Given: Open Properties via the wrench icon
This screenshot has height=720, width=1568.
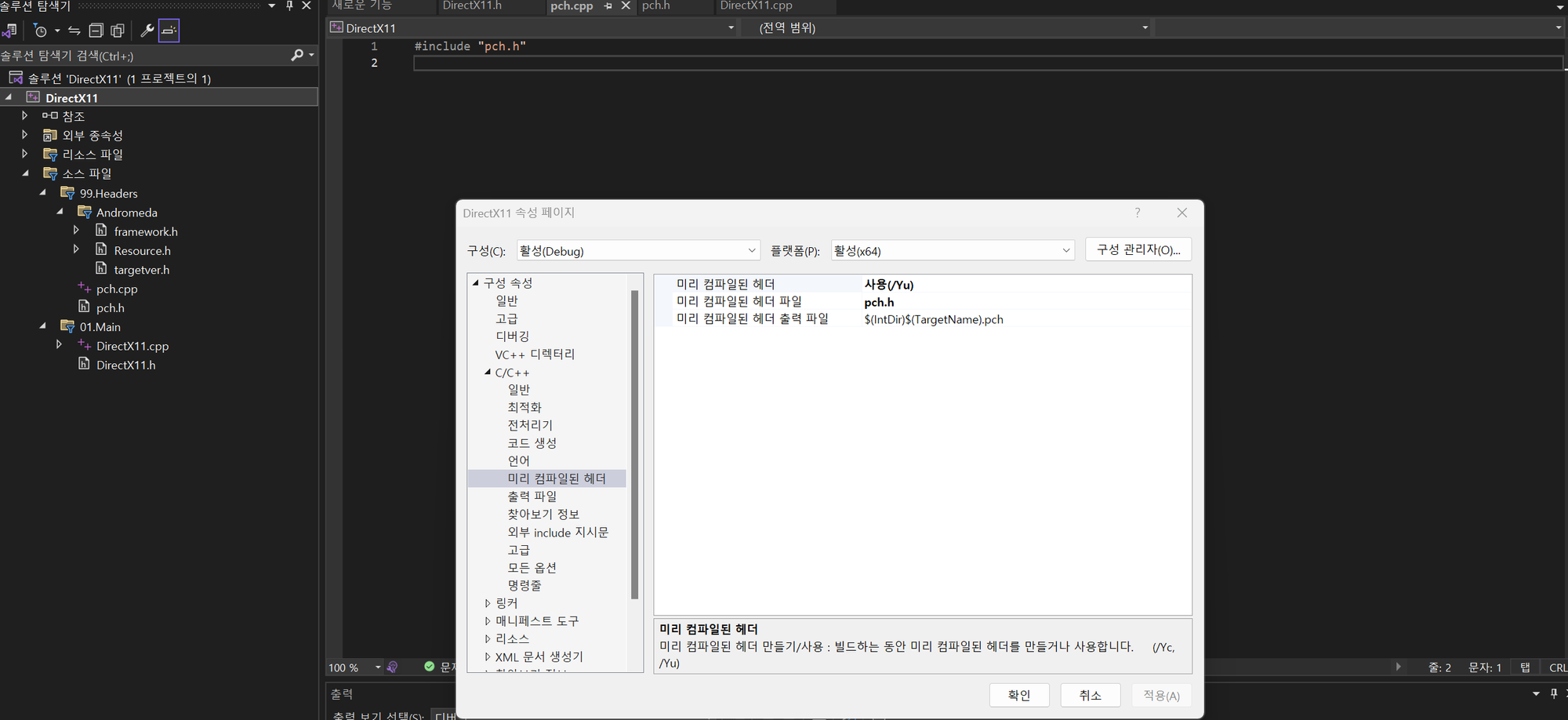Looking at the screenshot, I should (147, 31).
